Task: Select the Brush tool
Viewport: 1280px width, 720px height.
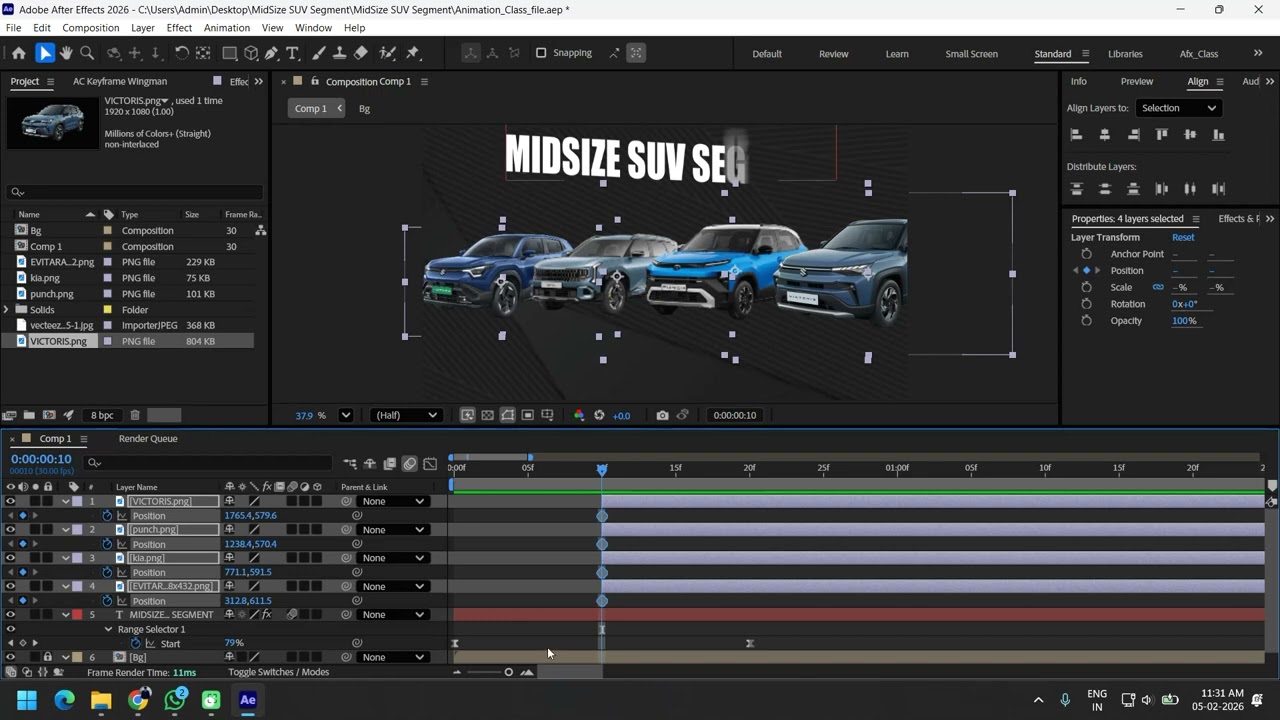Action: tap(319, 53)
